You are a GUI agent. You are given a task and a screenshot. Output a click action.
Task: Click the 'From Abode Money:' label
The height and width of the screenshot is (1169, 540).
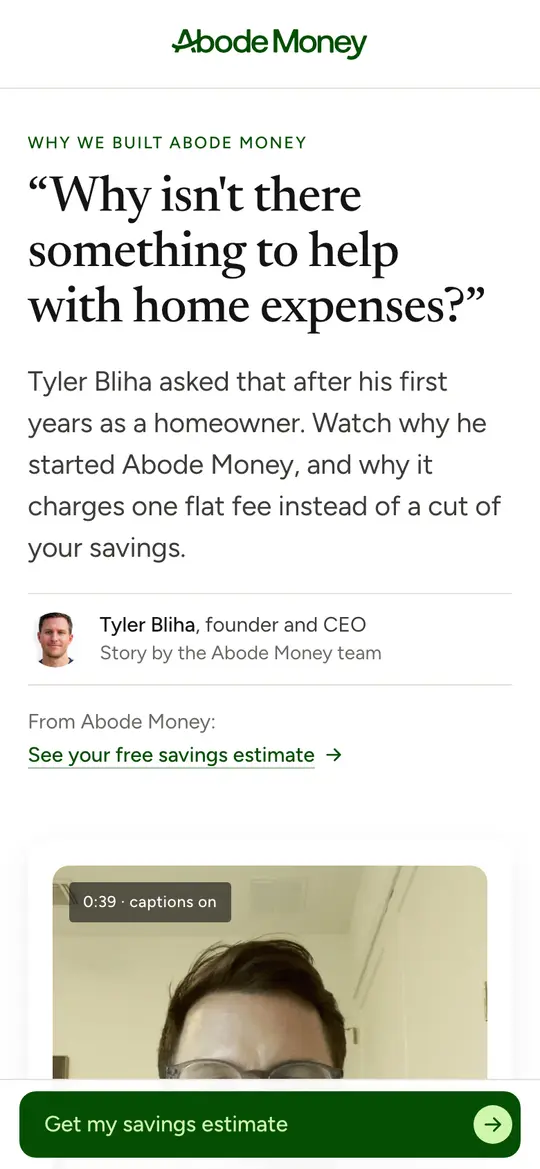122,722
